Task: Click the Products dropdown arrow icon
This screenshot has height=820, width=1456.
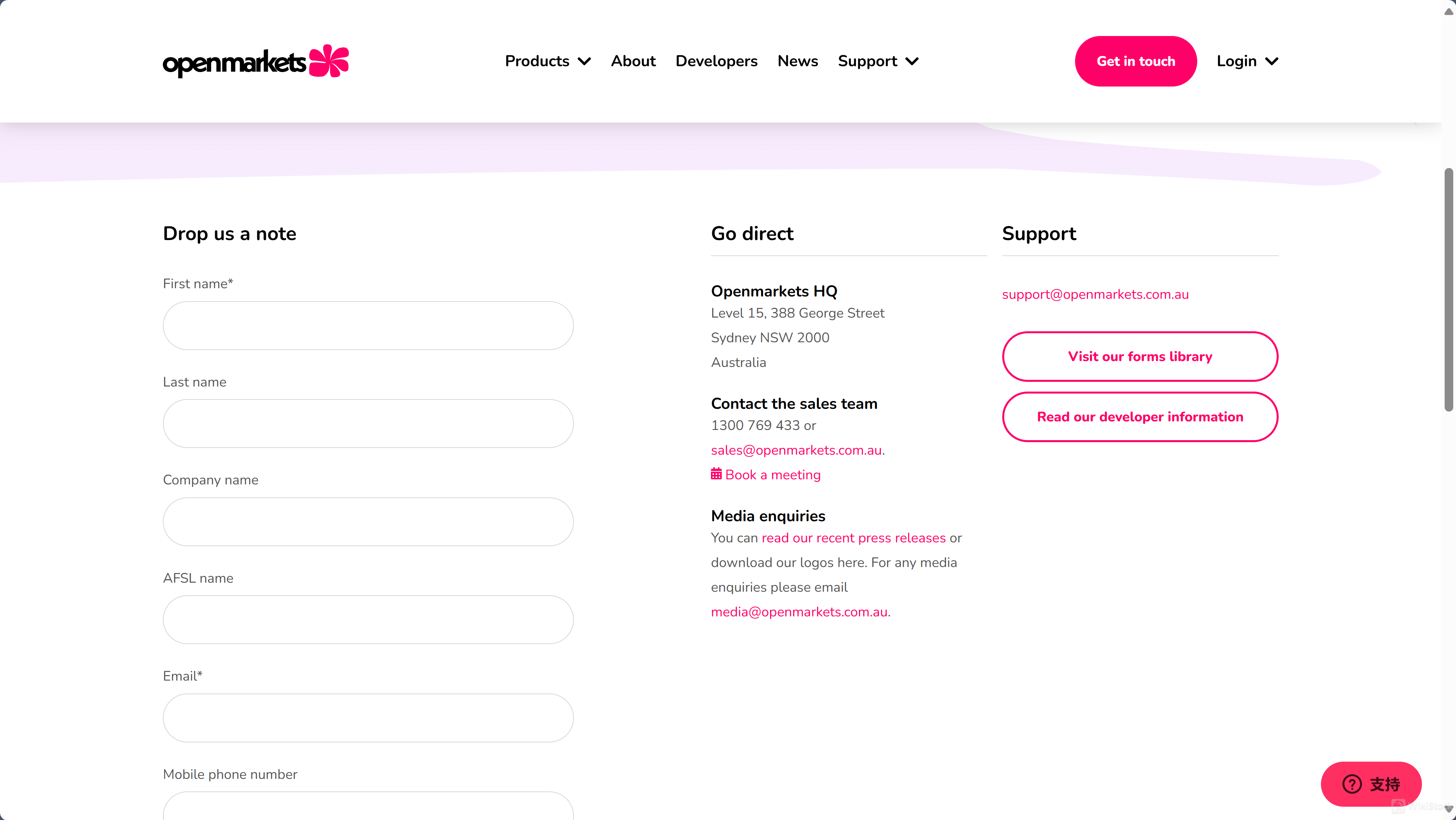Action: click(x=584, y=61)
